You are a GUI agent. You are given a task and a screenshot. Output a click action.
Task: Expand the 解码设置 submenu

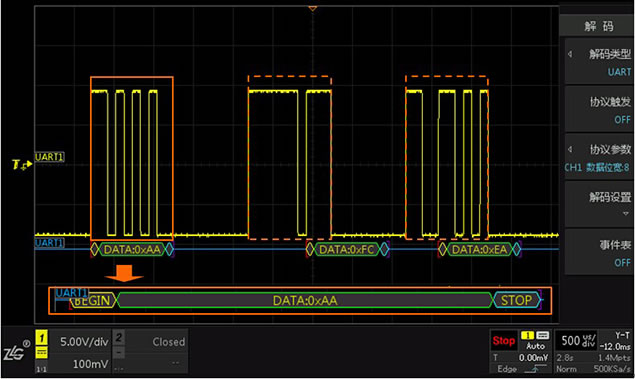[x=599, y=204]
